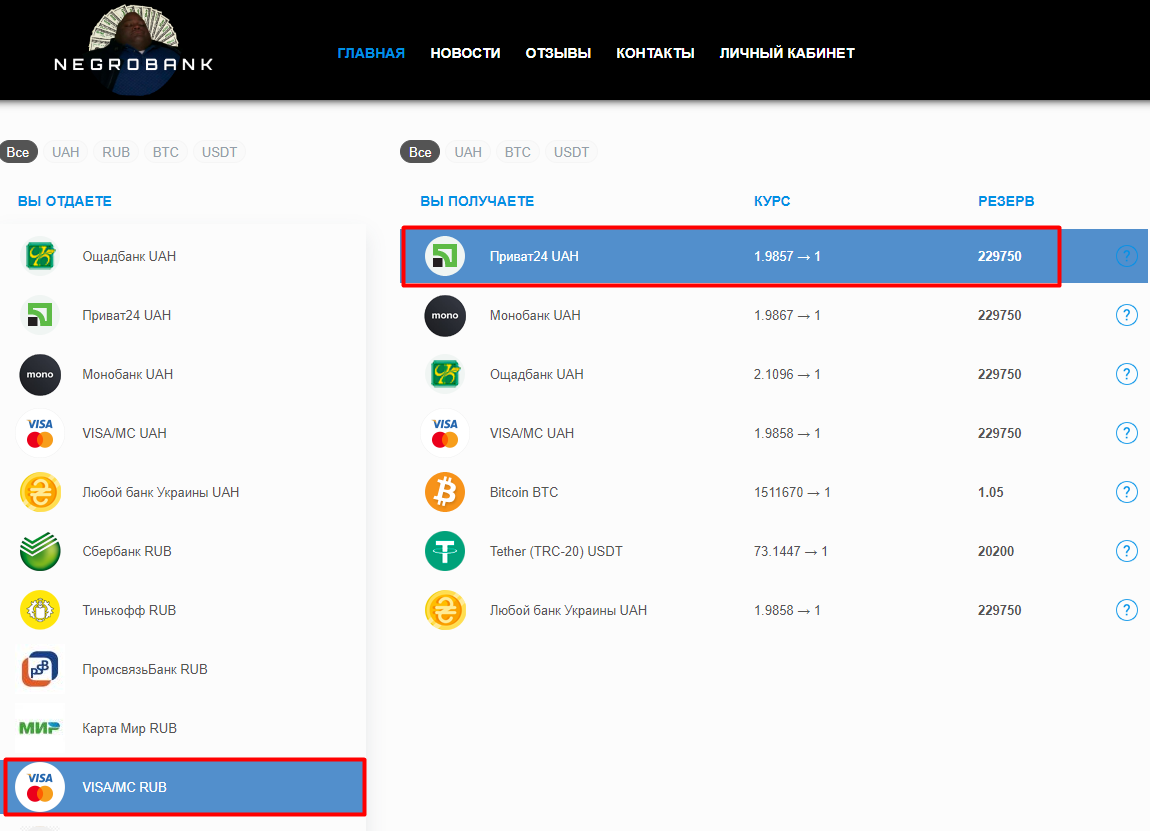Filter give list by BTC

click(x=166, y=152)
